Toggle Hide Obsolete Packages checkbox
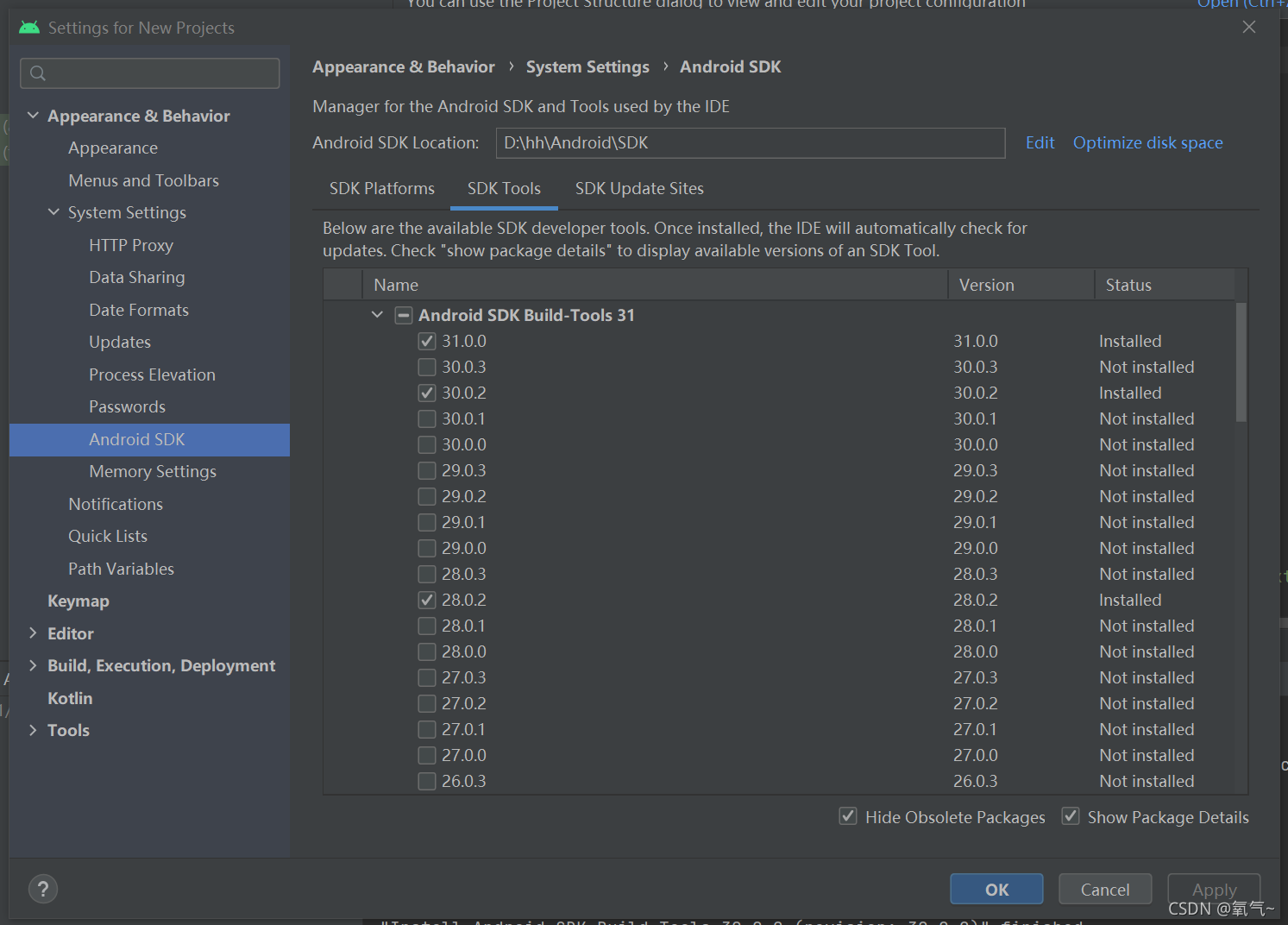 coord(848,816)
